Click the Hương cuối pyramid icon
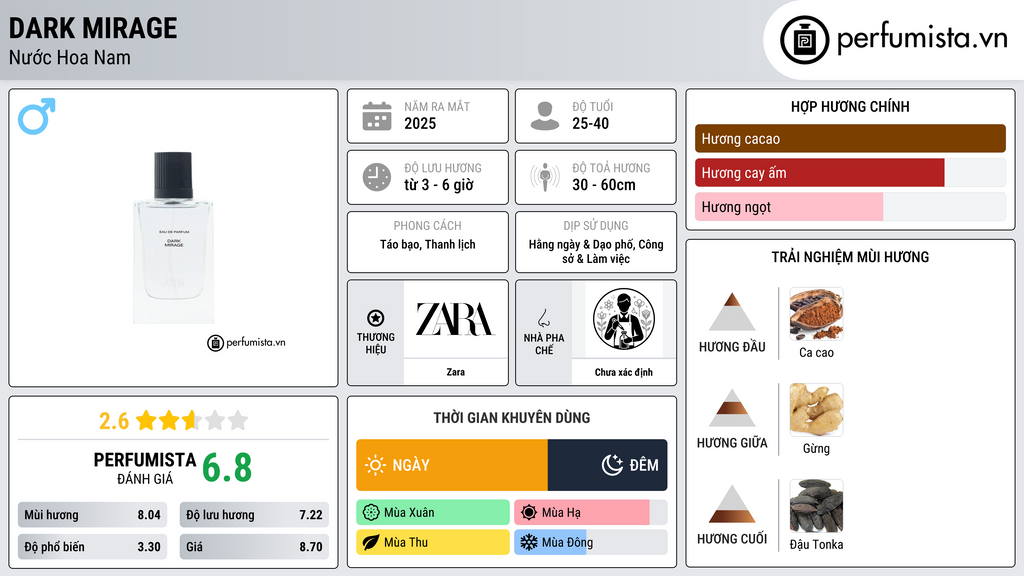This screenshot has width=1024, height=576. click(x=732, y=504)
